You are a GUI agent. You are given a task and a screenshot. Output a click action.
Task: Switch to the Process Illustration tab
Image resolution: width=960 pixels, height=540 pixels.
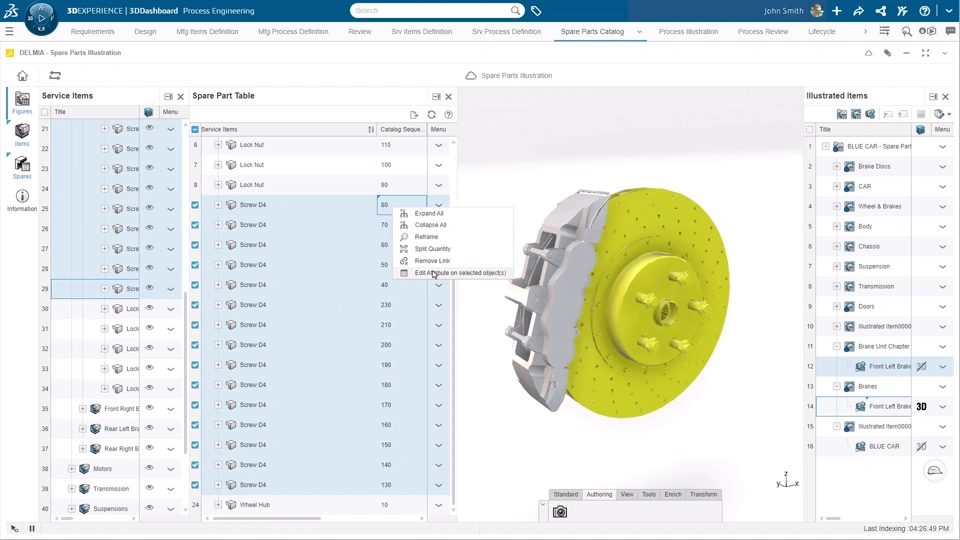coord(688,31)
